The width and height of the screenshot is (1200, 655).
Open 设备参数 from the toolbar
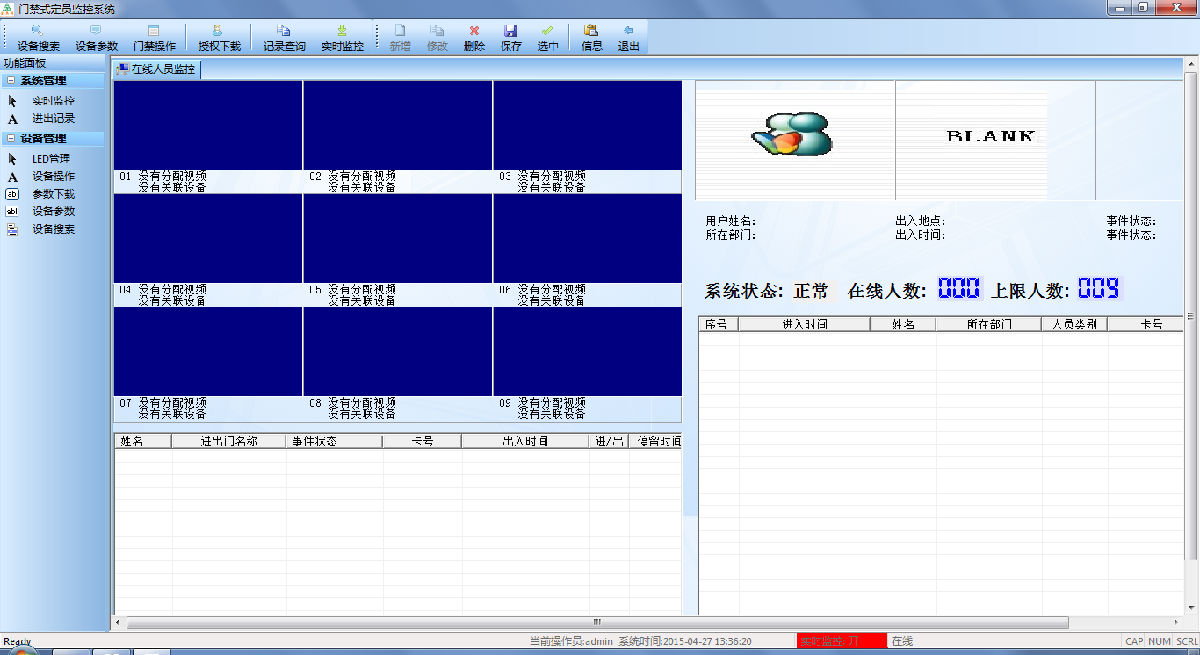coord(96,37)
